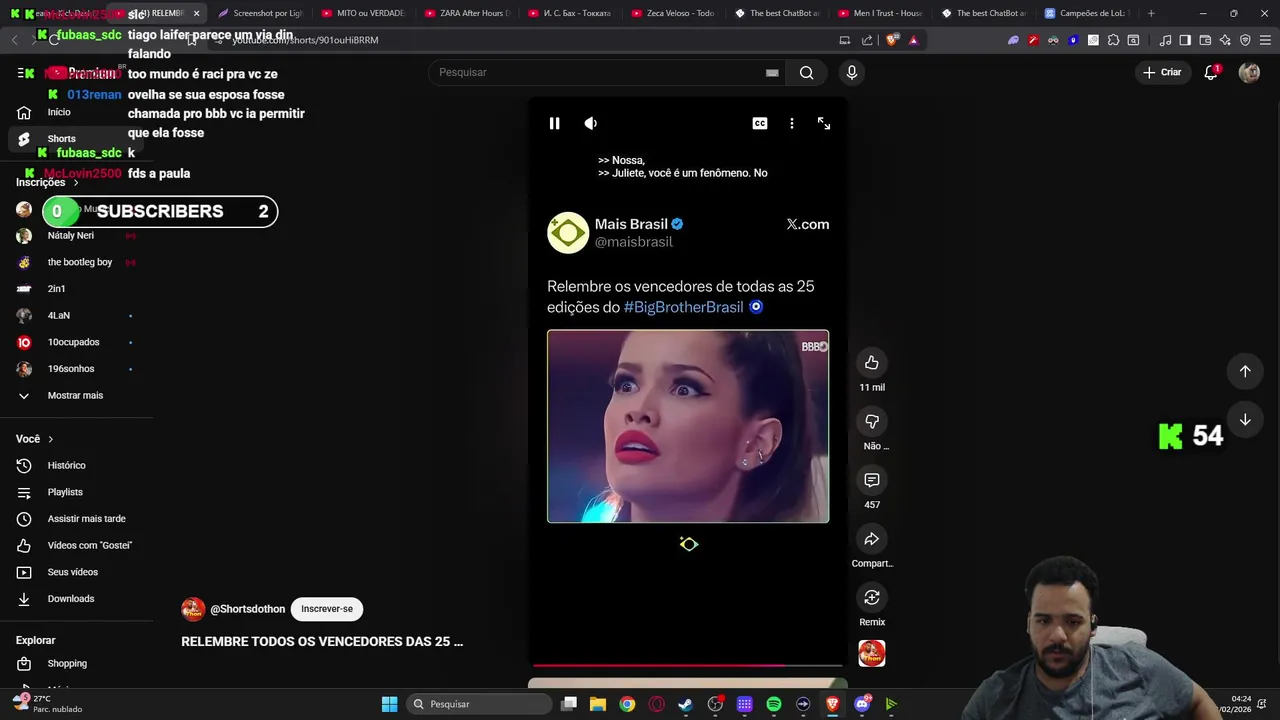Like the Short with thumbs up

tap(872, 362)
